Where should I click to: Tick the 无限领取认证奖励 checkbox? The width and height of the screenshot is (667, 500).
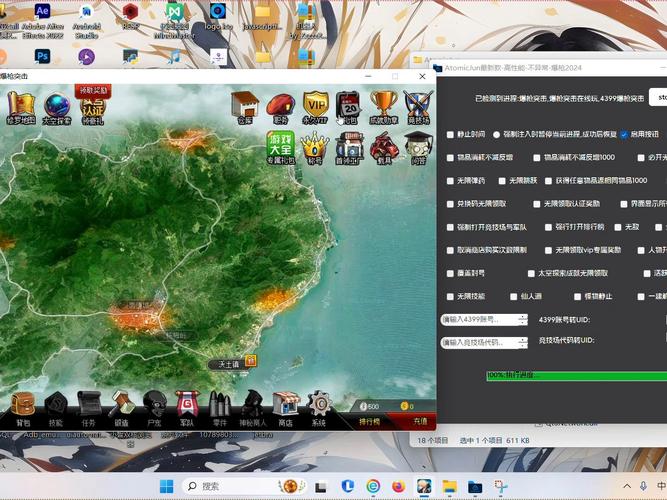click(x=537, y=204)
